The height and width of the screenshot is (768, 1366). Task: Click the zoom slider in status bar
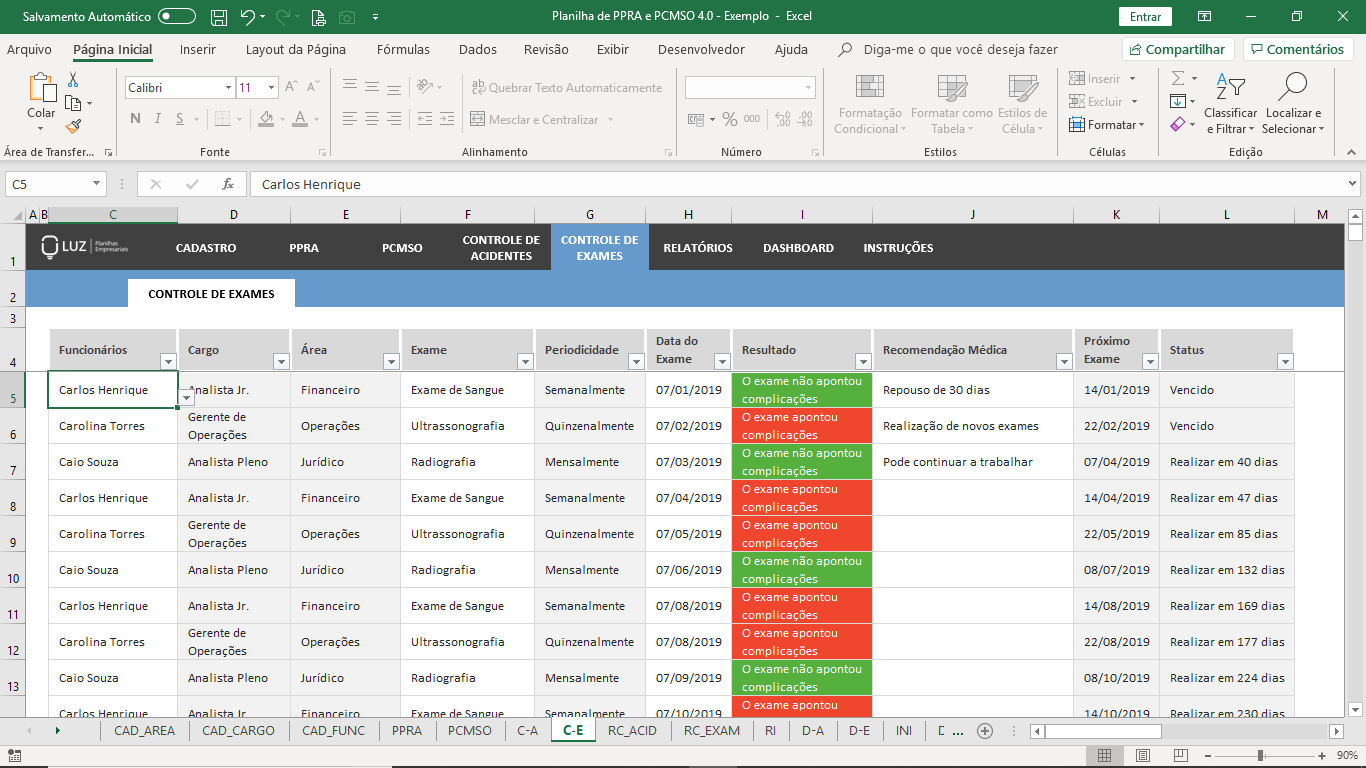pos(1260,755)
